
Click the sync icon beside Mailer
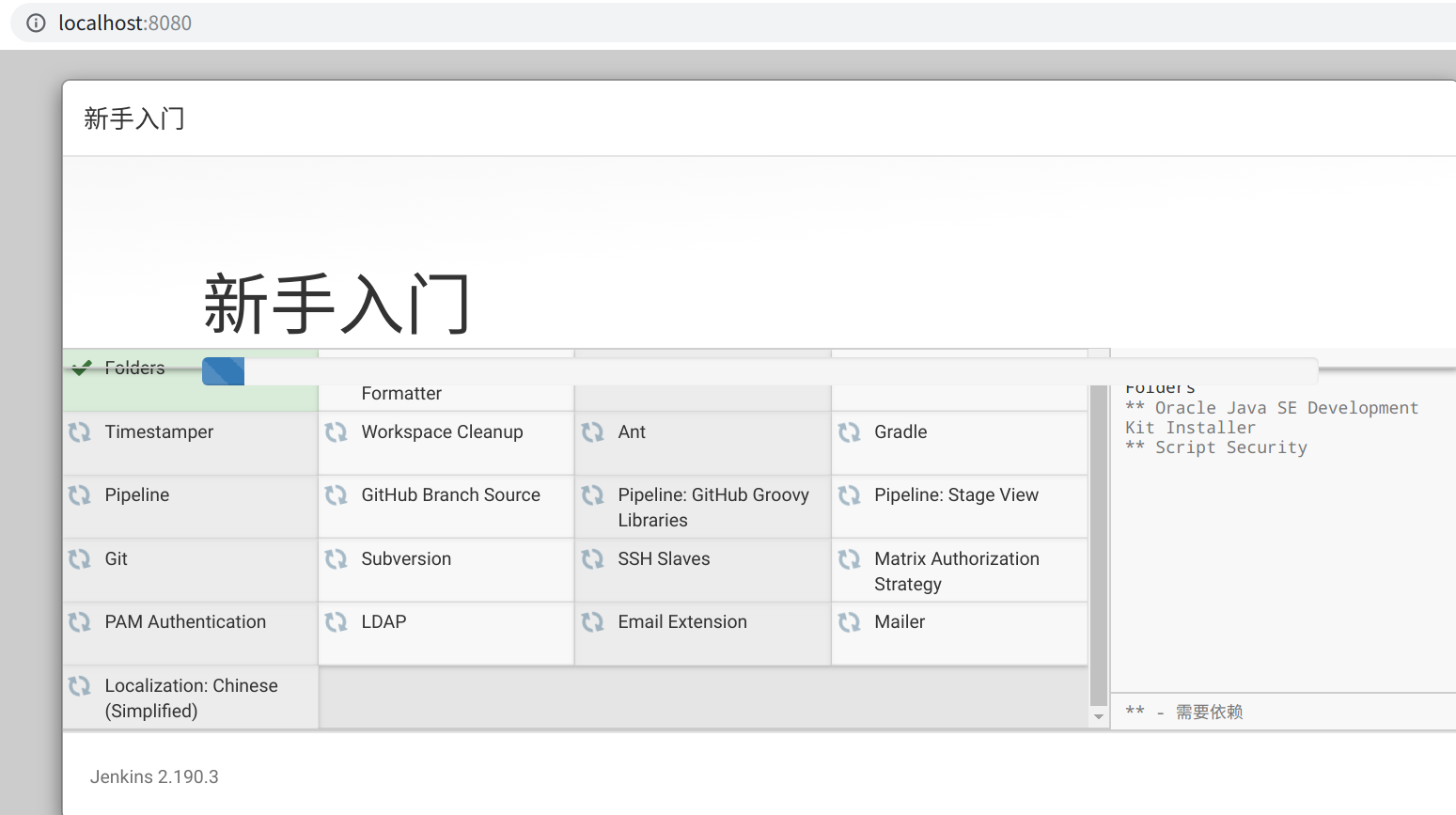(x=850, y=622)
